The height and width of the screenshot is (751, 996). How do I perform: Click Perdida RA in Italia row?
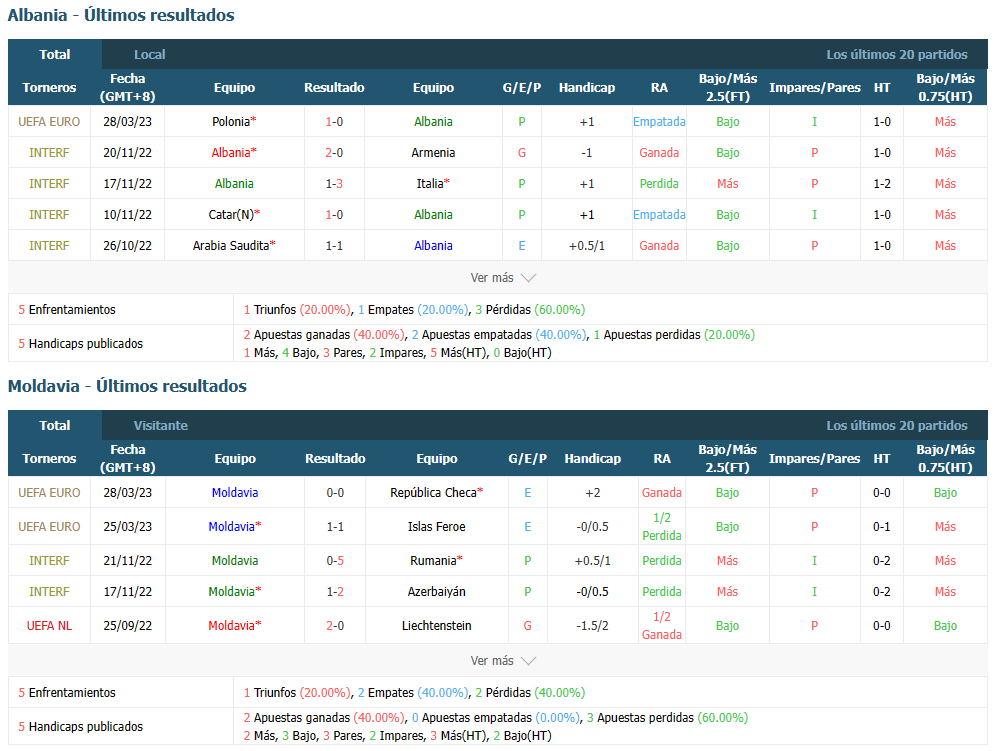click(659, 184)
